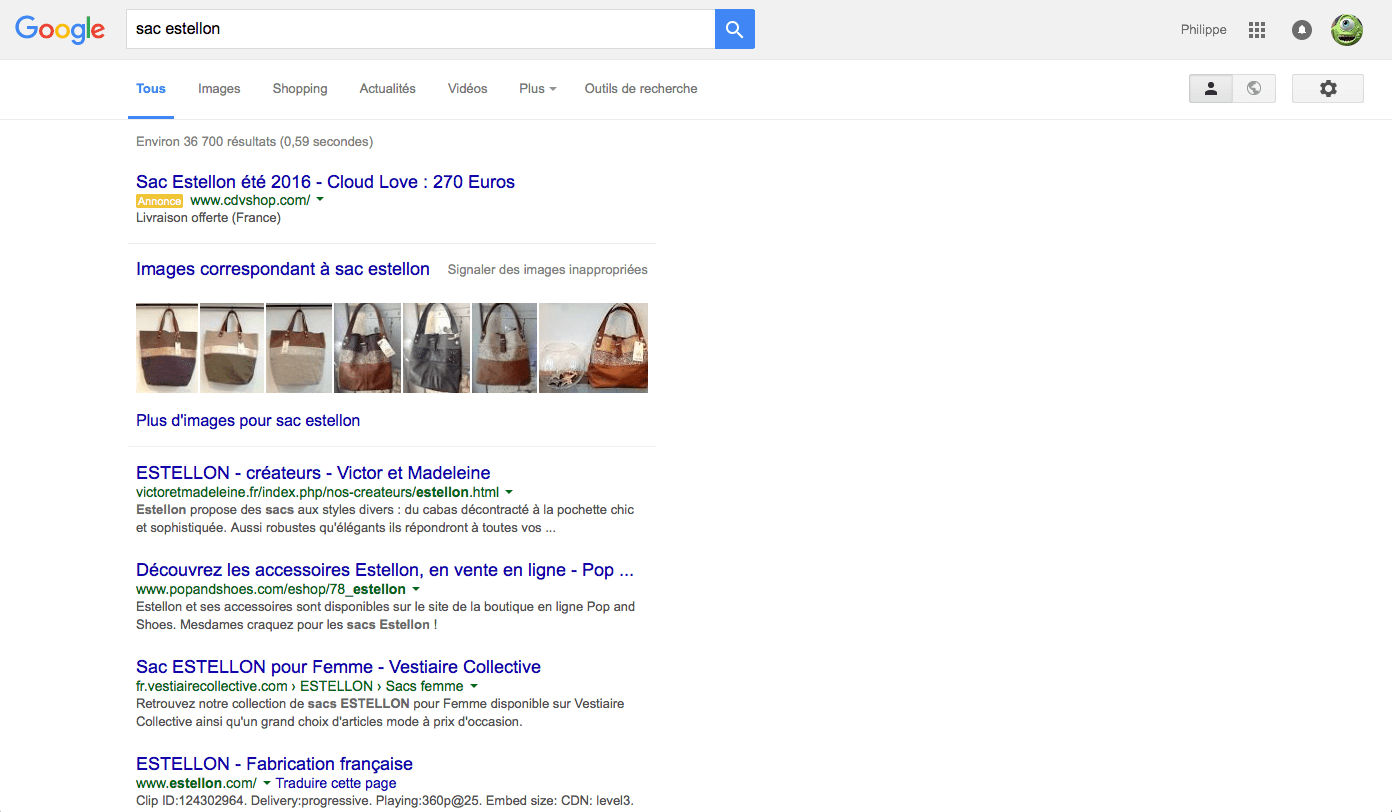Expand arrow next to www.estellon.com
The width and height of the screenshot is (1392, 812).
[267, 783]
